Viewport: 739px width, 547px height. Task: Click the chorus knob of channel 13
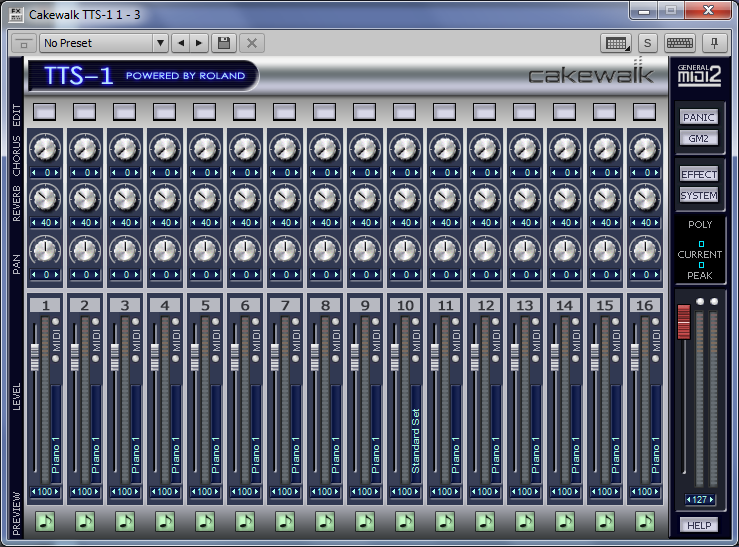pyautogui.click(x=525, y=148)
